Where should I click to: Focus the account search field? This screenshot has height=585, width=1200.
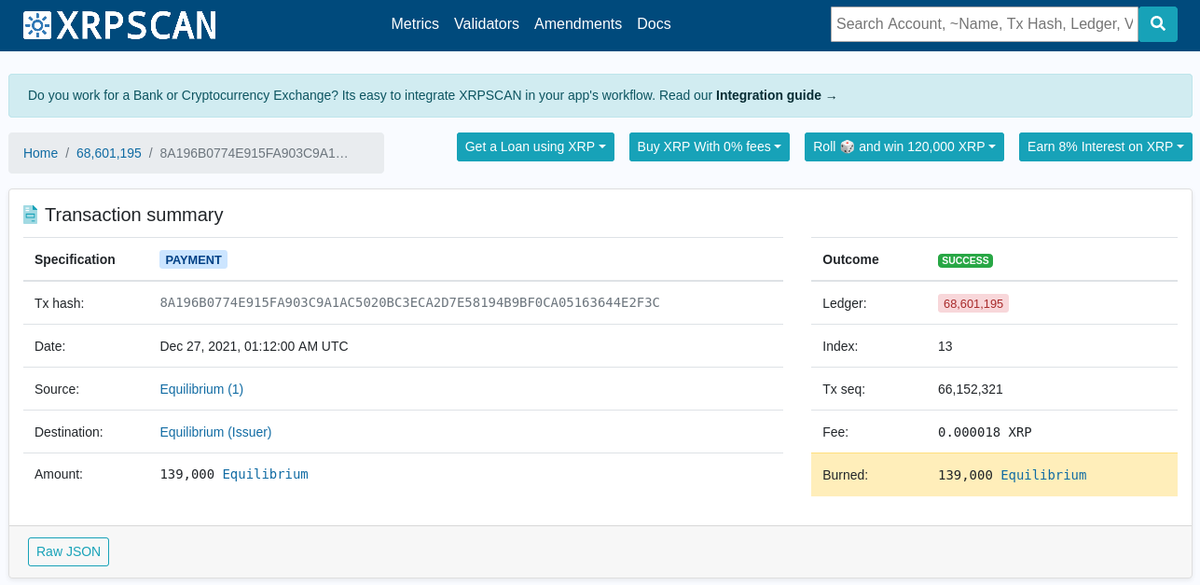pos(985,24)
